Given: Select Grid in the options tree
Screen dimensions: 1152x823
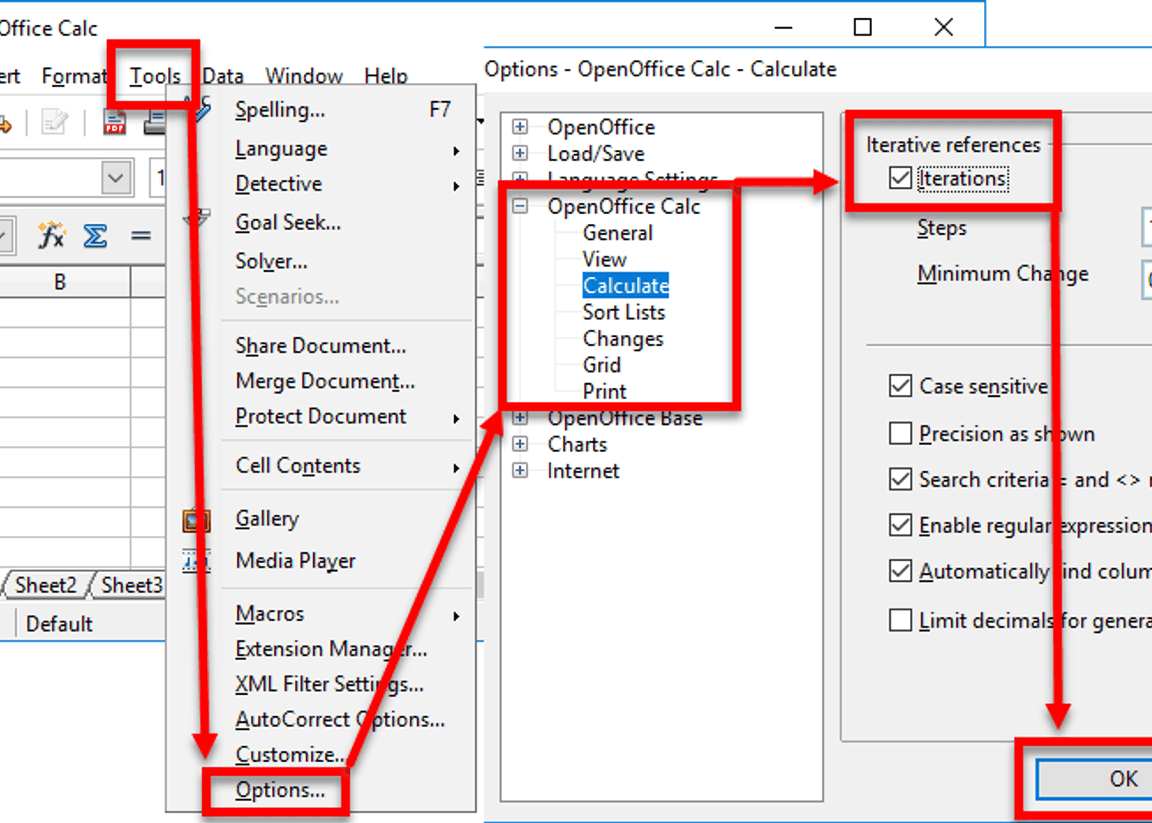Looking at the screenshot, I should pyautogui.click(x=602, y=365).
